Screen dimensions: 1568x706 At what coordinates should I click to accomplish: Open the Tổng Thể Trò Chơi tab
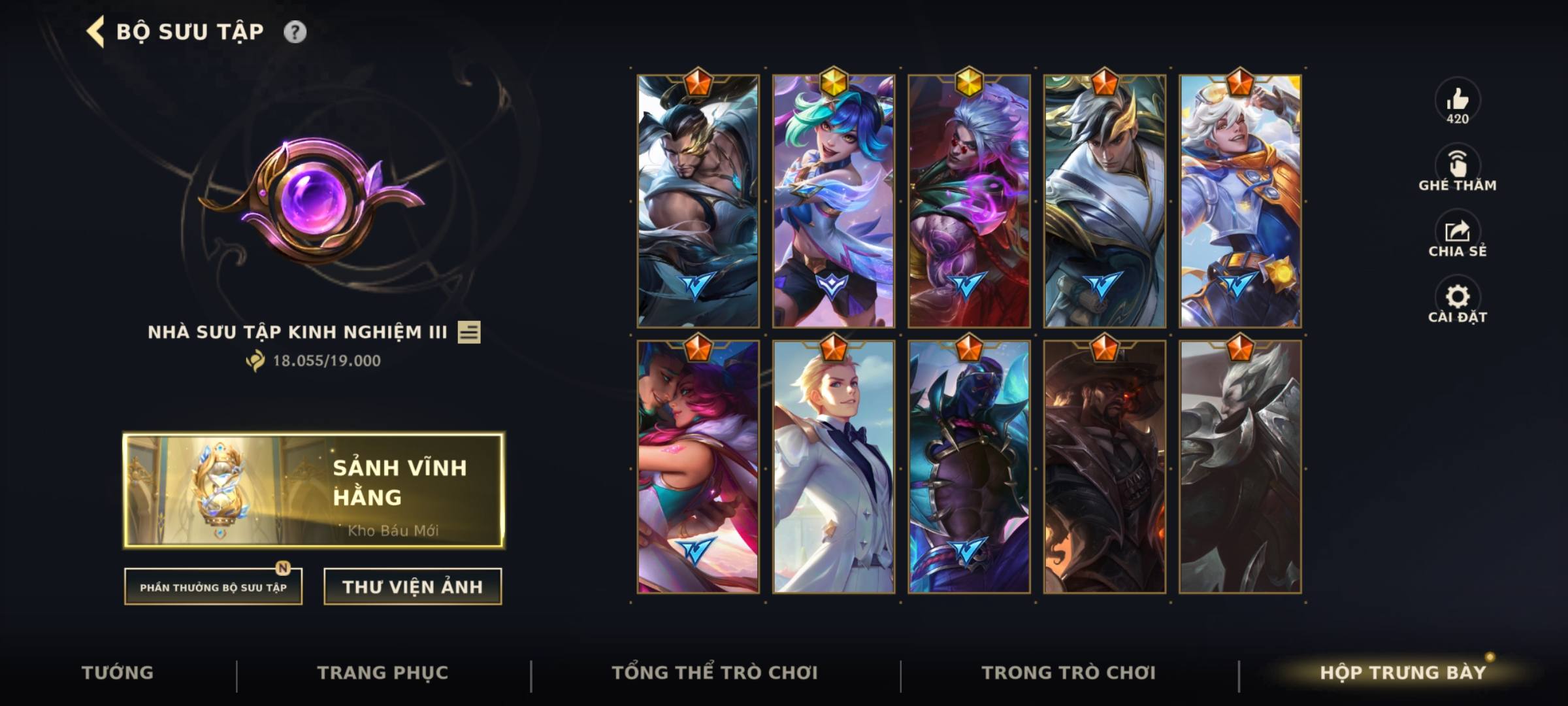(715, 673)
